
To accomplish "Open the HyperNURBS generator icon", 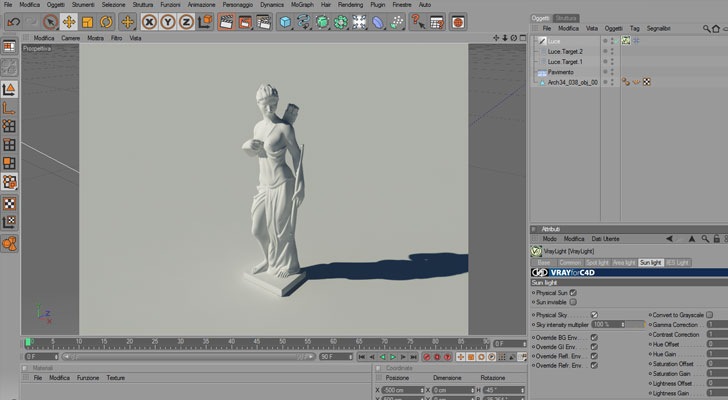I will pyautogui.click(x=322, y=22).
